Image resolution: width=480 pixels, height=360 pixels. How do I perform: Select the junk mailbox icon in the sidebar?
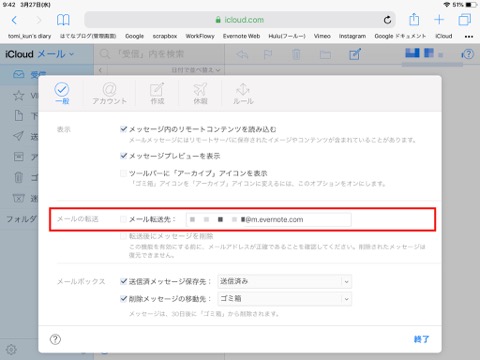click(x=19, y=198)
